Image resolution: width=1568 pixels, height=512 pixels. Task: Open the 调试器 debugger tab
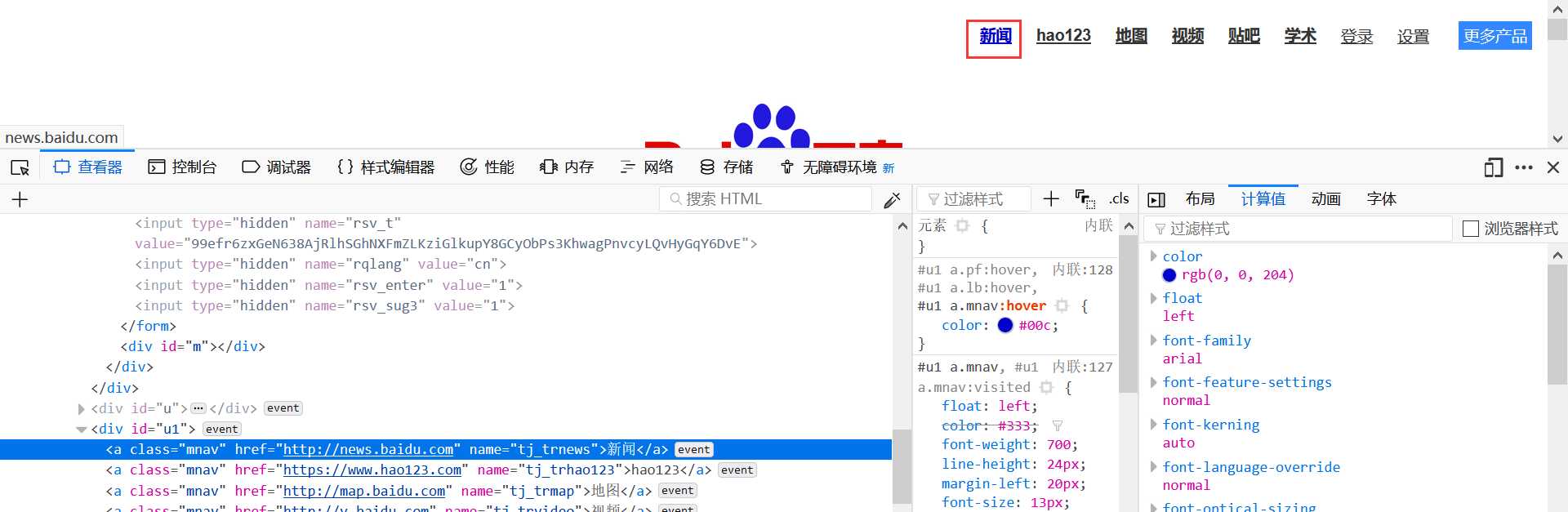[x=277, y=167]
